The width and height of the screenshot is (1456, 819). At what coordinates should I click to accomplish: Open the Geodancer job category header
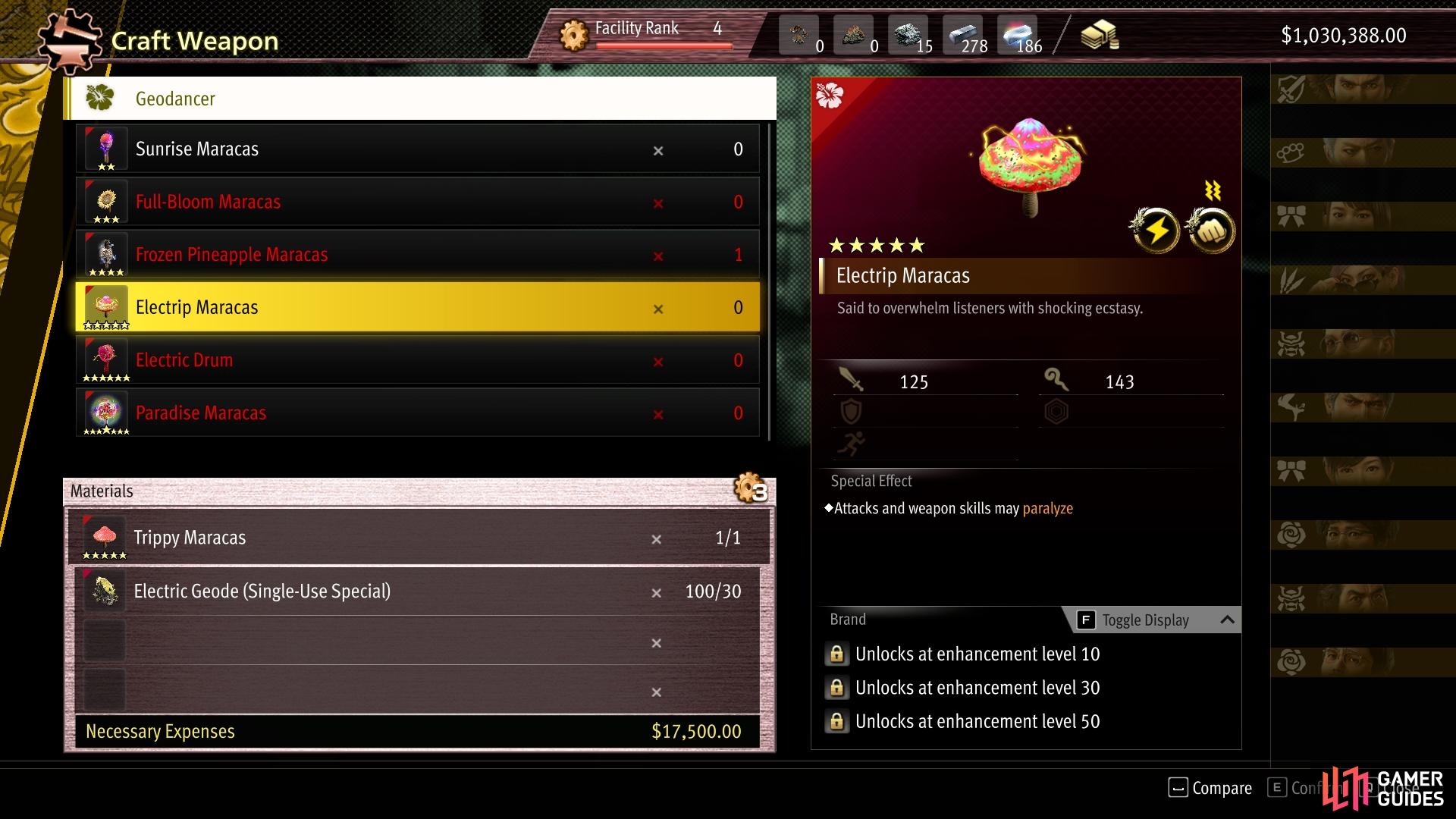420,98
